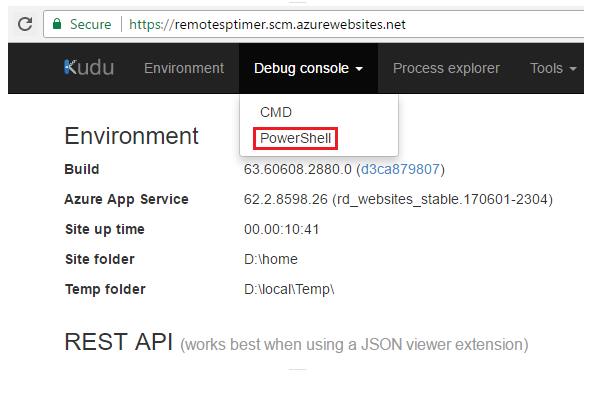
Task: Choose CMD from the debug console menu
Action: tap(276, 112)
